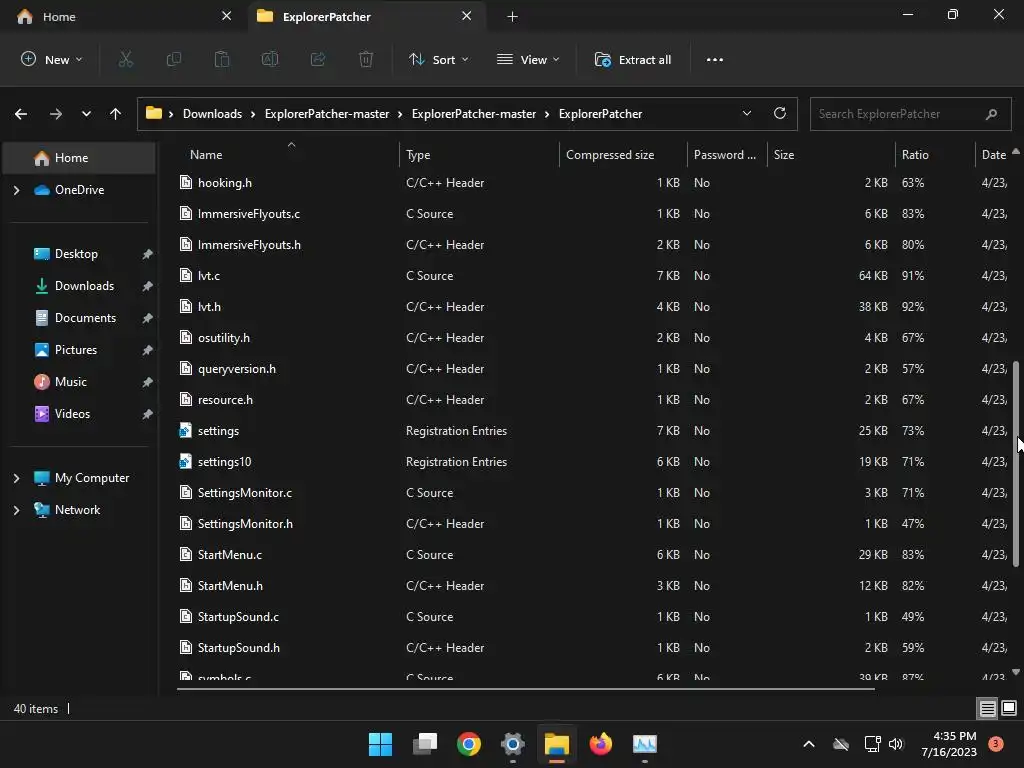Screen dimensions: 1024x768
Task: Click the vertical scrollbar thumb
Action: [x=1016, y=463]
